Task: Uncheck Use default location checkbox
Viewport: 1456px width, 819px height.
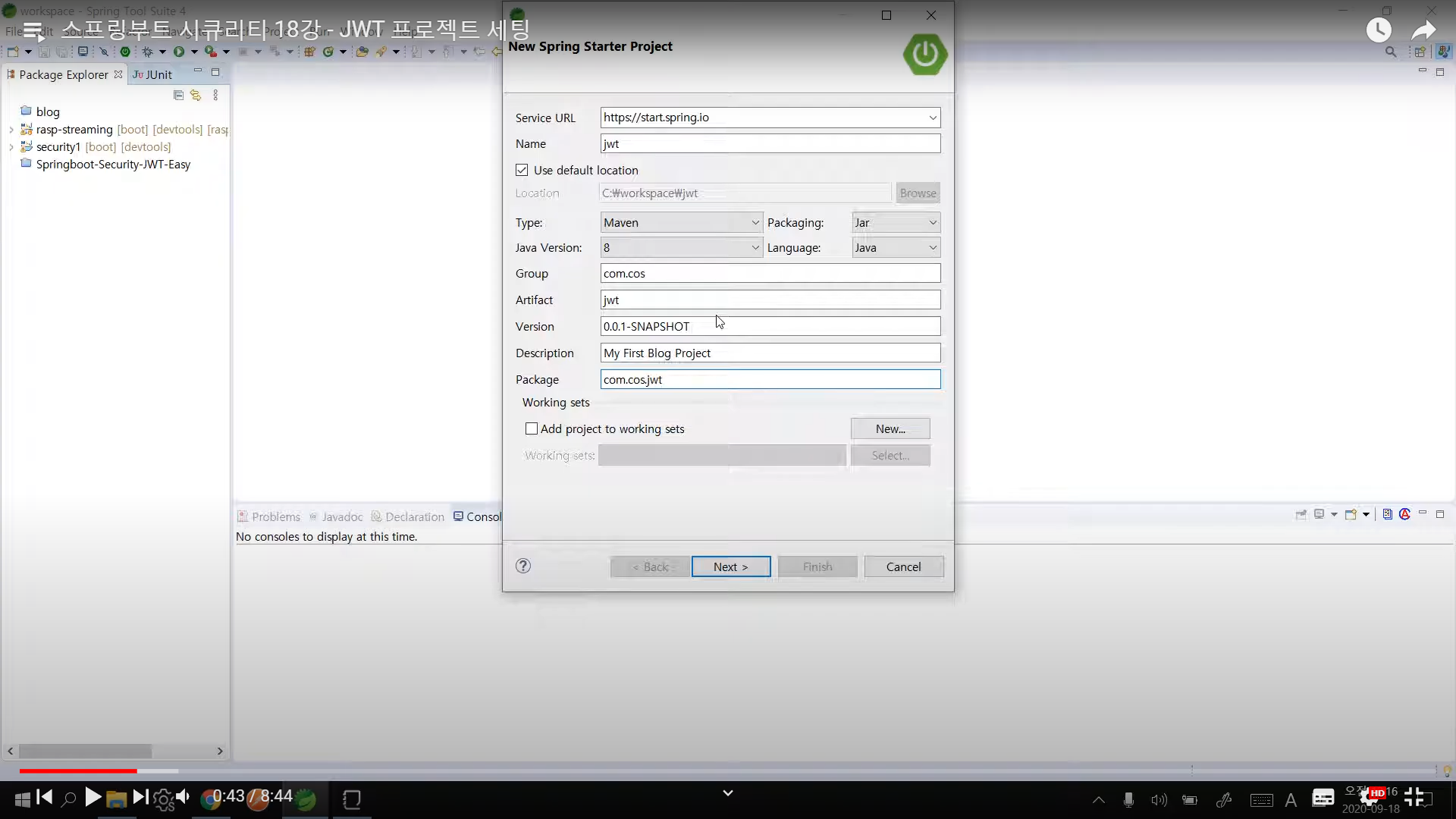Action: [x=522, y=171]
